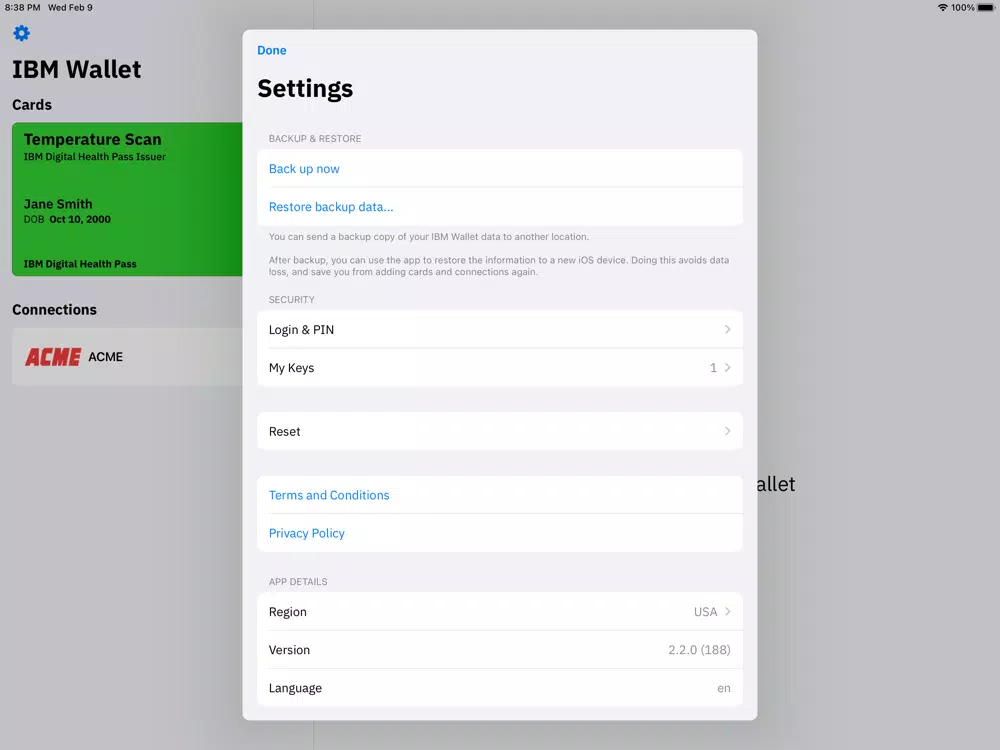Screen dimensions: 1000x750
Task: Open the Region setting row
Action: coord(500,612)
